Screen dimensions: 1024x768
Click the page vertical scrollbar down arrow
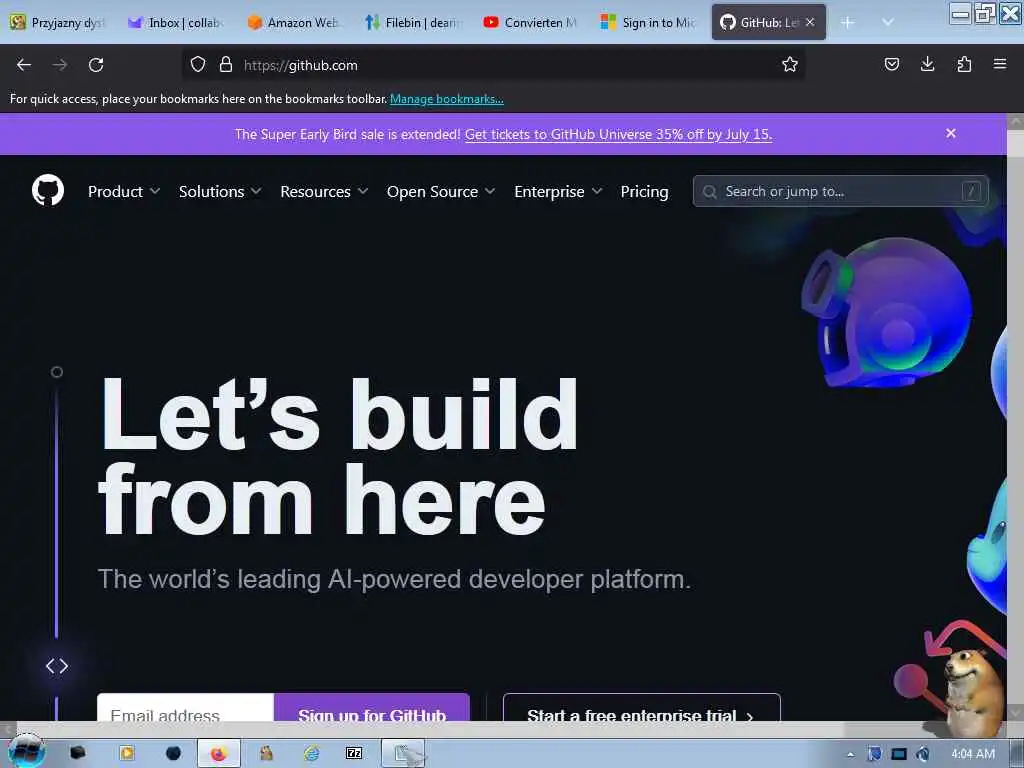pos(1015,711)
